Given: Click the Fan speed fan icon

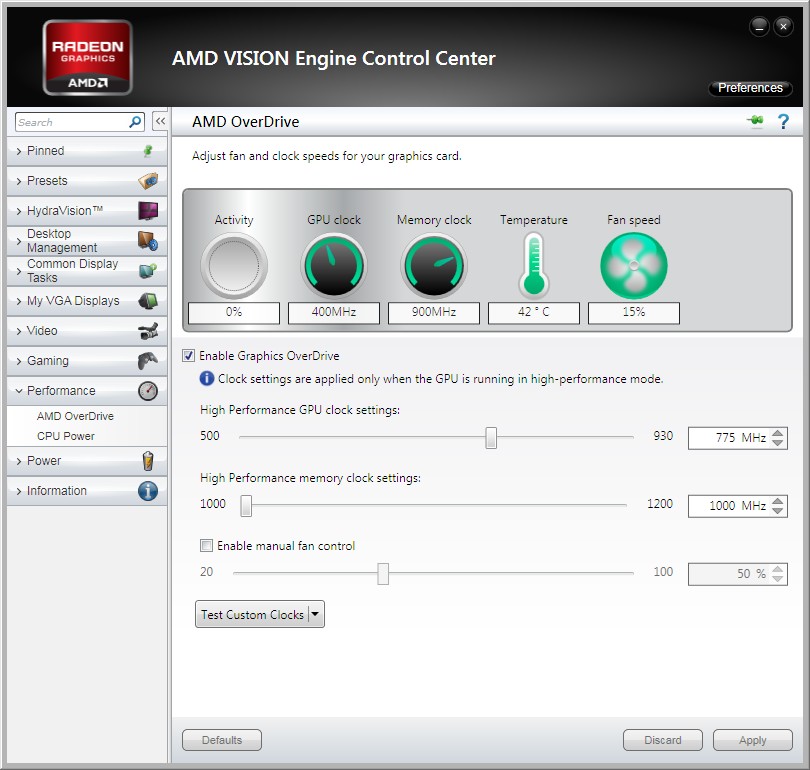Looking at the screenshot, I should [x=634, y=265].
